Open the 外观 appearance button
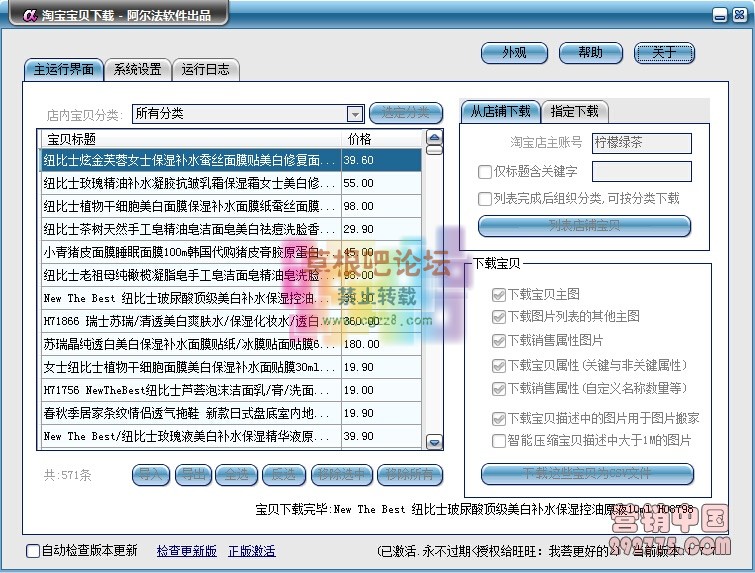755x573 pixels. coord(514,52)
